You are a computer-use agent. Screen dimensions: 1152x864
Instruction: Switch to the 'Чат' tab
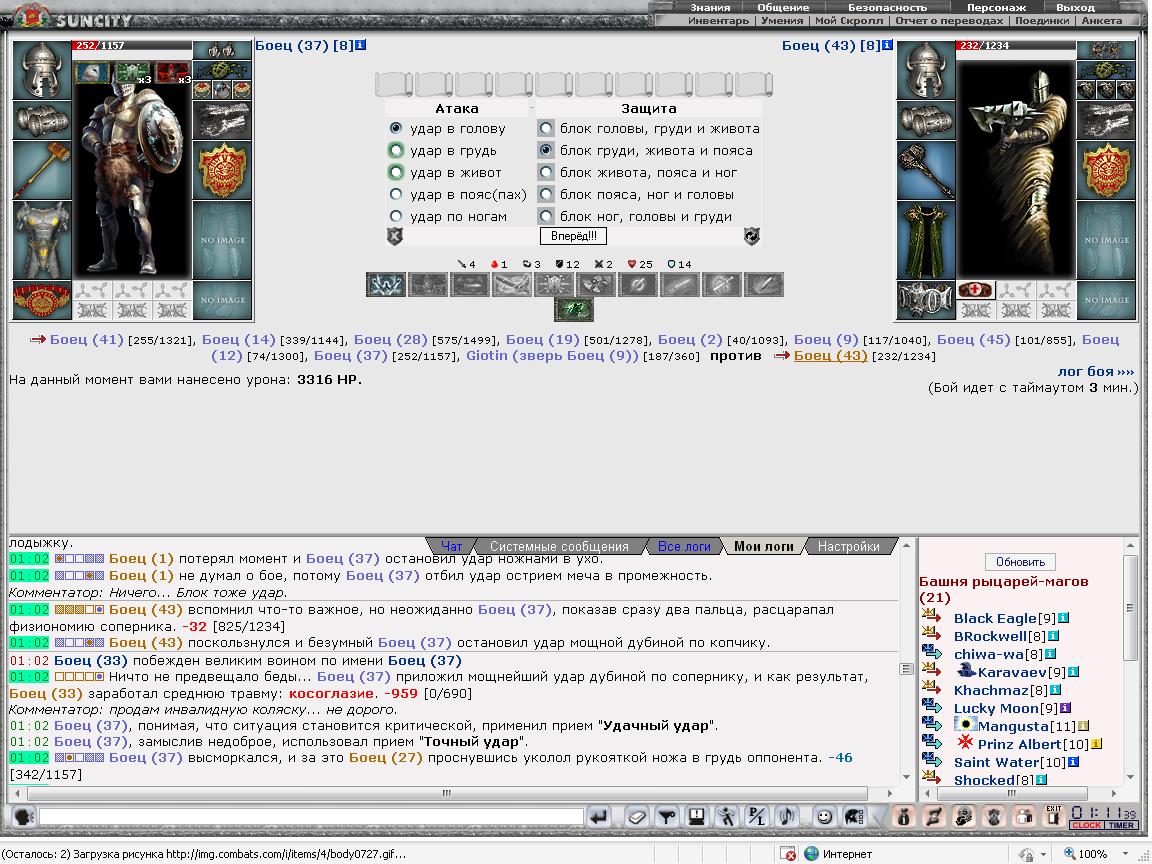click(451, 547)
